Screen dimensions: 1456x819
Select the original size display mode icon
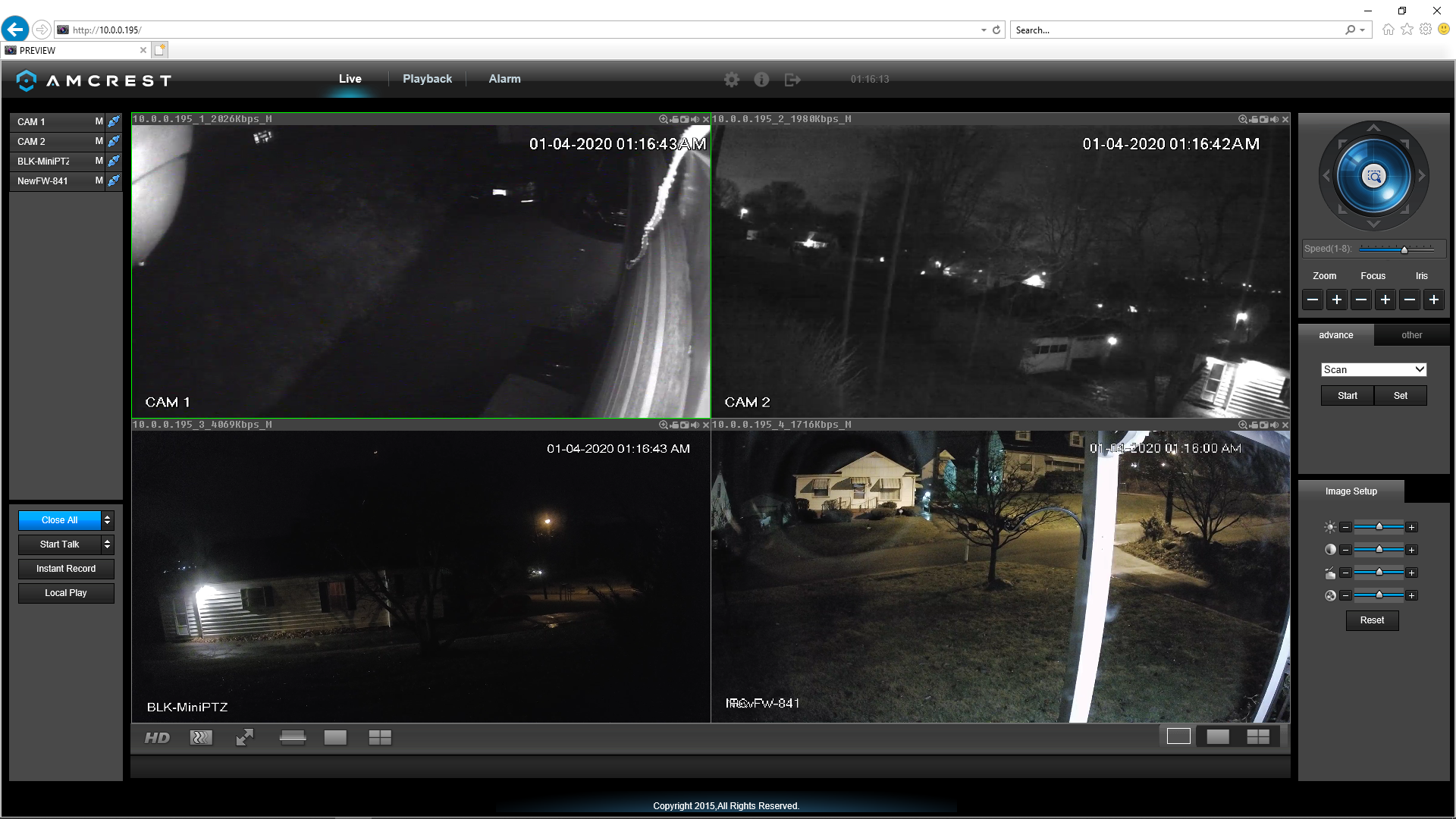[1178, 736]
